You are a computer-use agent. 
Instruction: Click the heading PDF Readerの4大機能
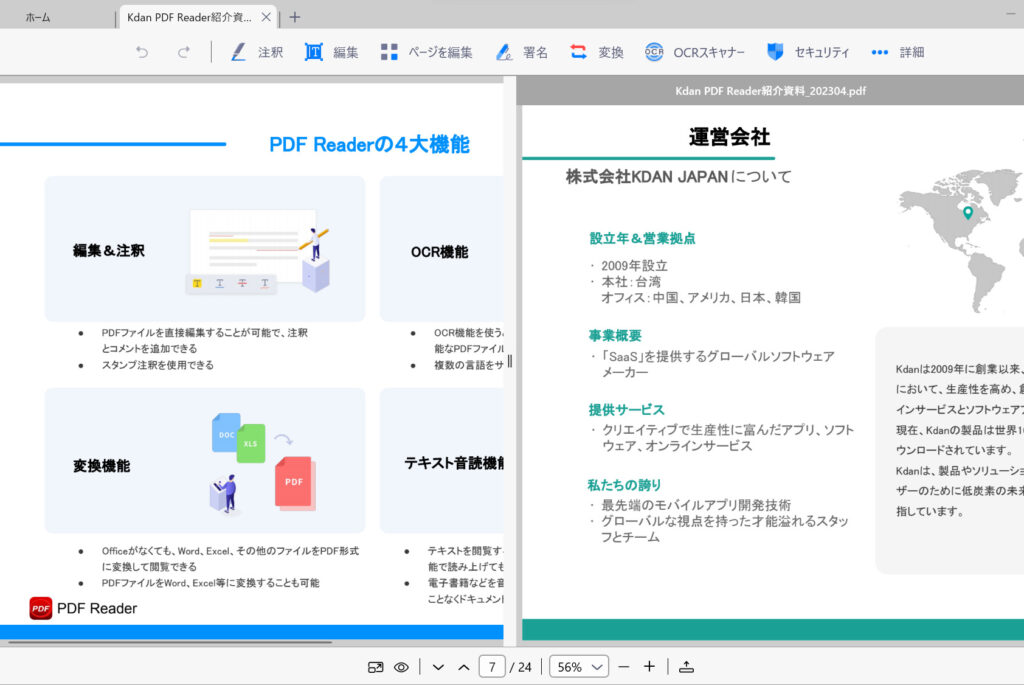tap(369, 144)
